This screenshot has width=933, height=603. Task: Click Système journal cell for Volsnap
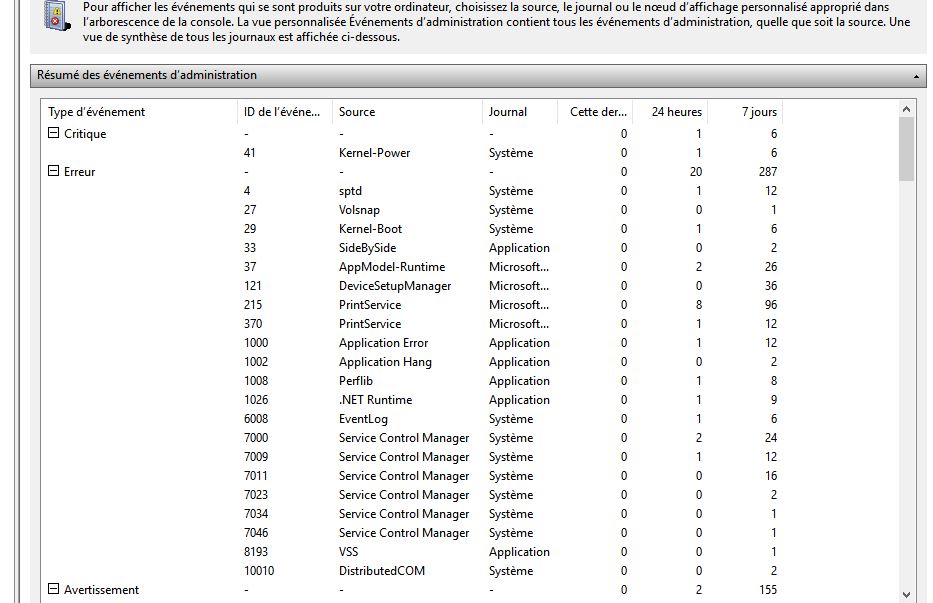pyautogui.click(x=511, y=210)
